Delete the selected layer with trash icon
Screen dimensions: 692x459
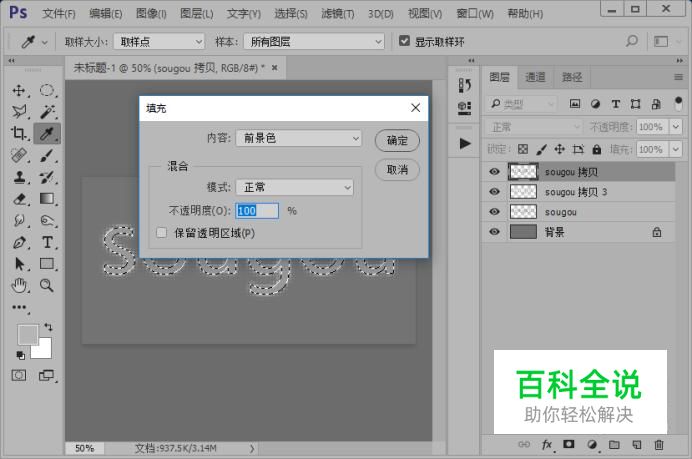point(659,444)
